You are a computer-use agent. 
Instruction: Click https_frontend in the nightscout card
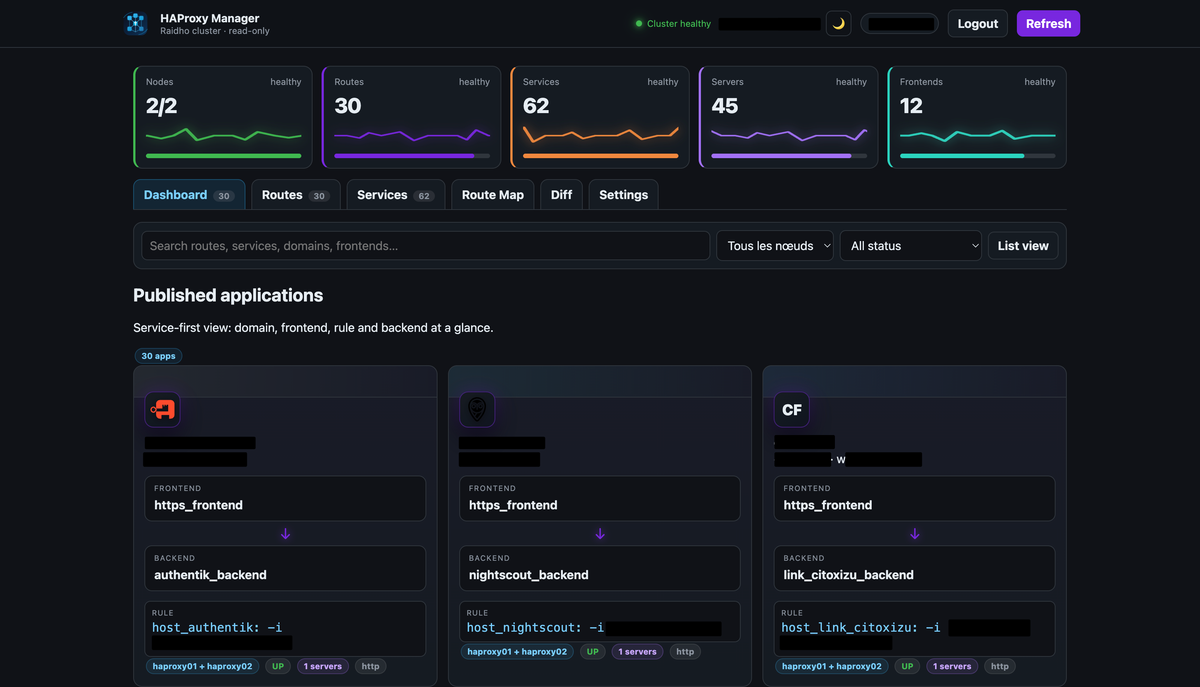coord(513,505)
